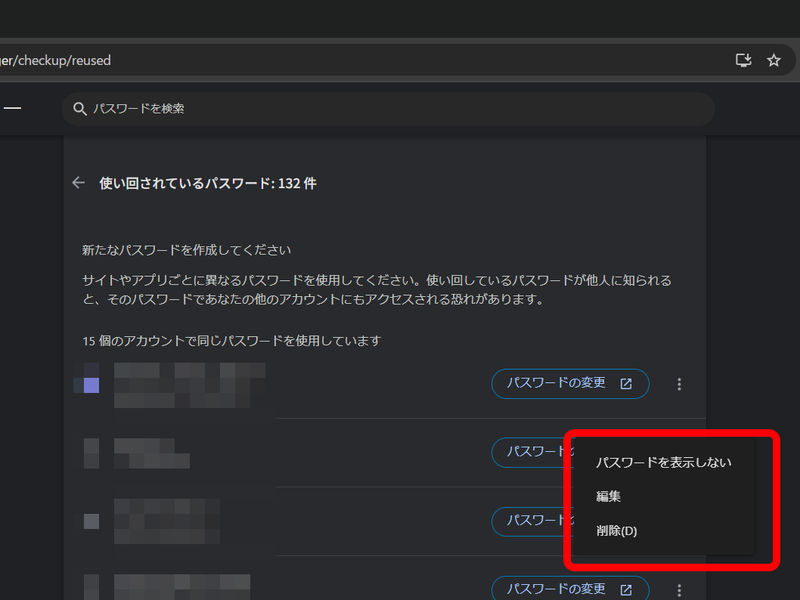
Task: Open the kebab menu next to the first password entry
Action: pos(679,383)
